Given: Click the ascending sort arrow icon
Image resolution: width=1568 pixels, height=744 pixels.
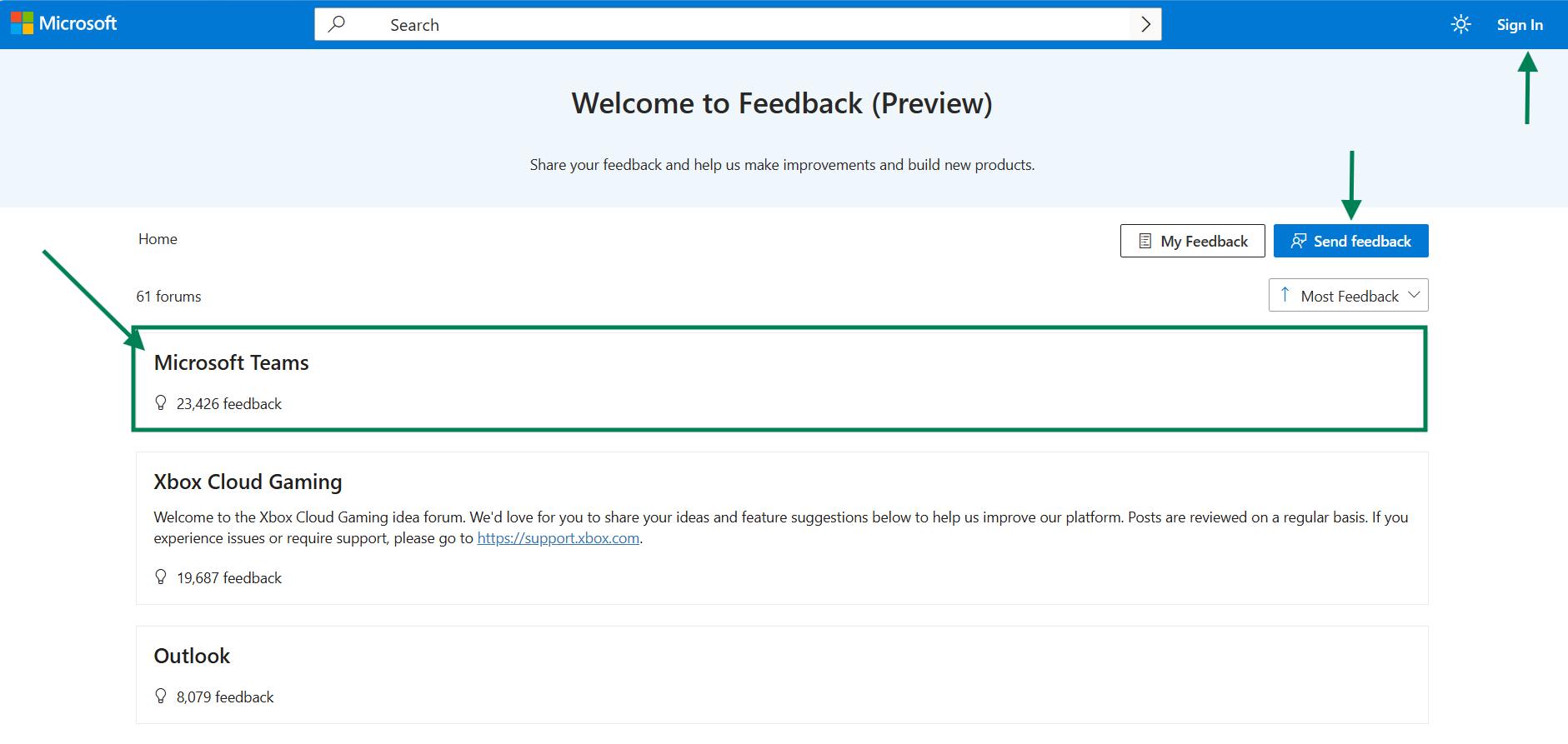Looking at the screenshot, I should (x=1285, y=295).
